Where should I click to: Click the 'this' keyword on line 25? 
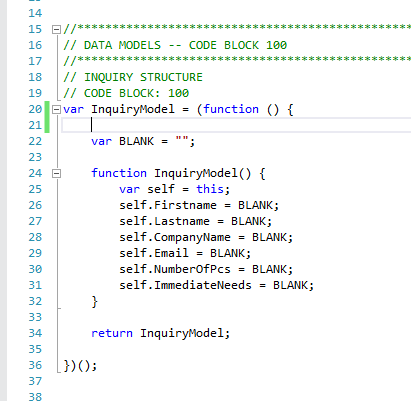[210, 189]
